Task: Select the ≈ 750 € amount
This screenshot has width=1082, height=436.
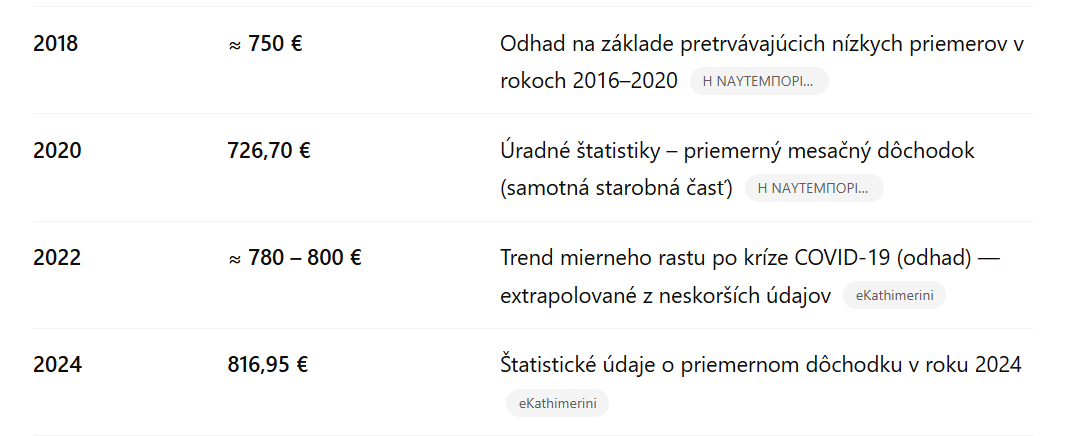Action: click(x=265, y=44)
